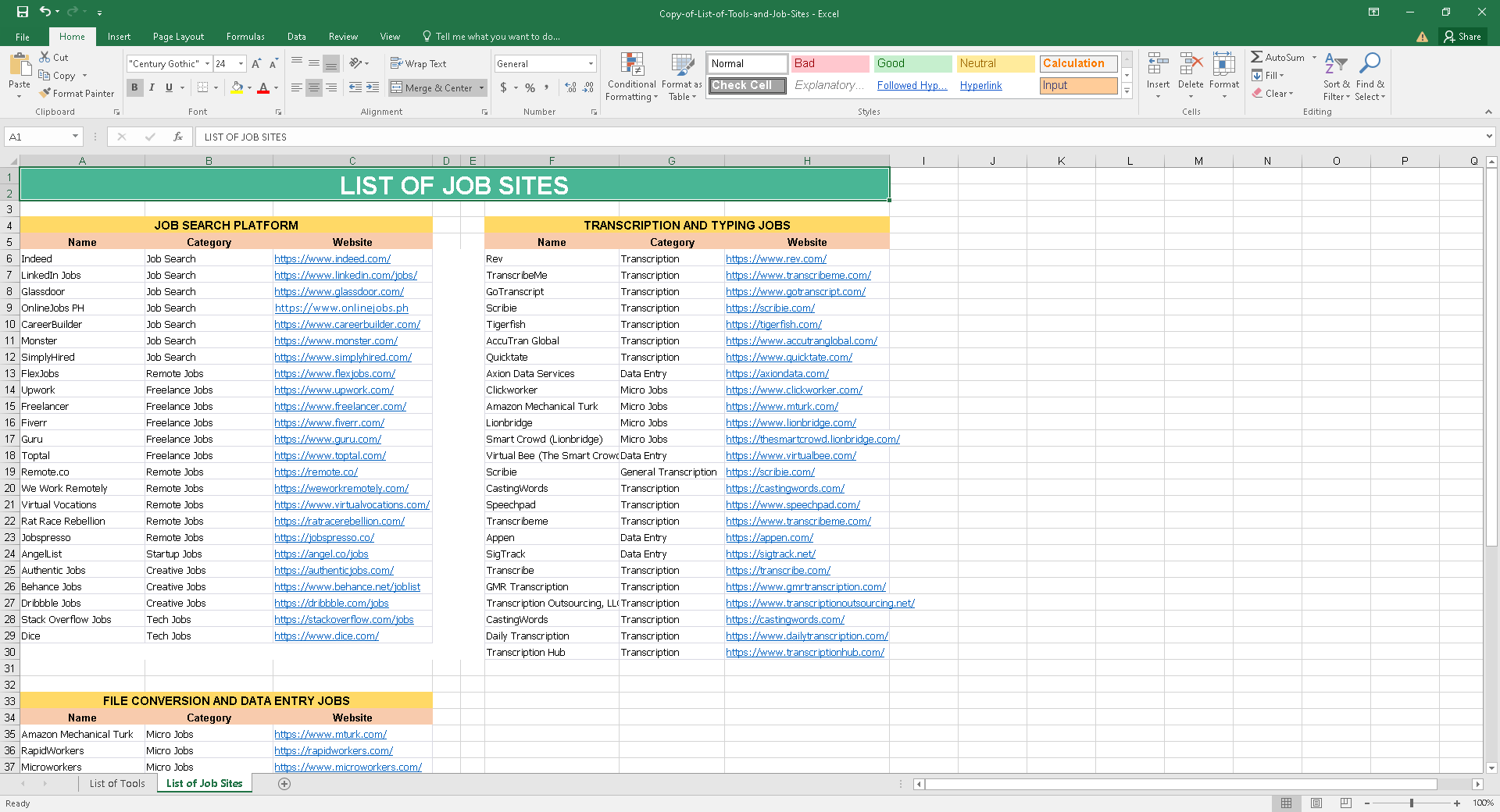This screenshot has width=1500, height=812.
Task: Copy the selected cells
Action: 57,76
